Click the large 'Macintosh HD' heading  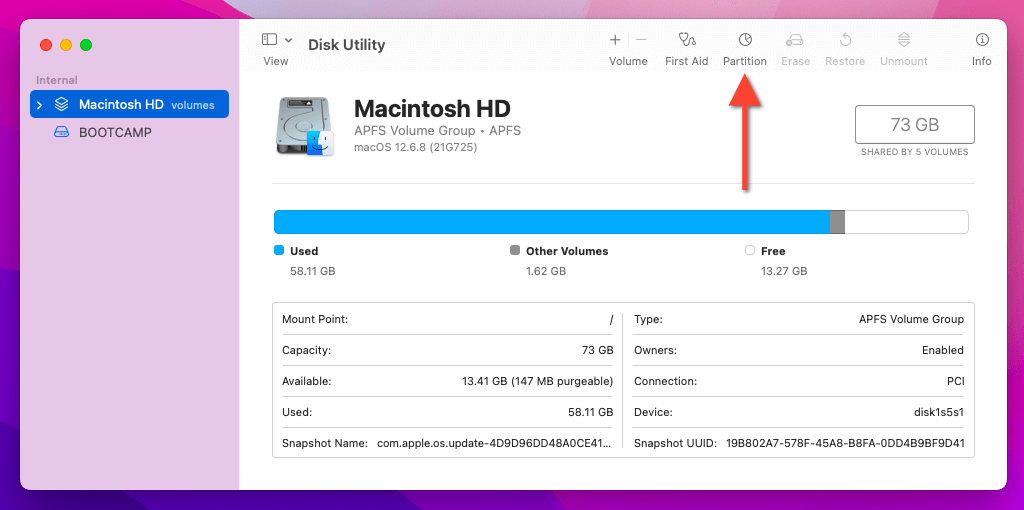(x=432, y=108)
